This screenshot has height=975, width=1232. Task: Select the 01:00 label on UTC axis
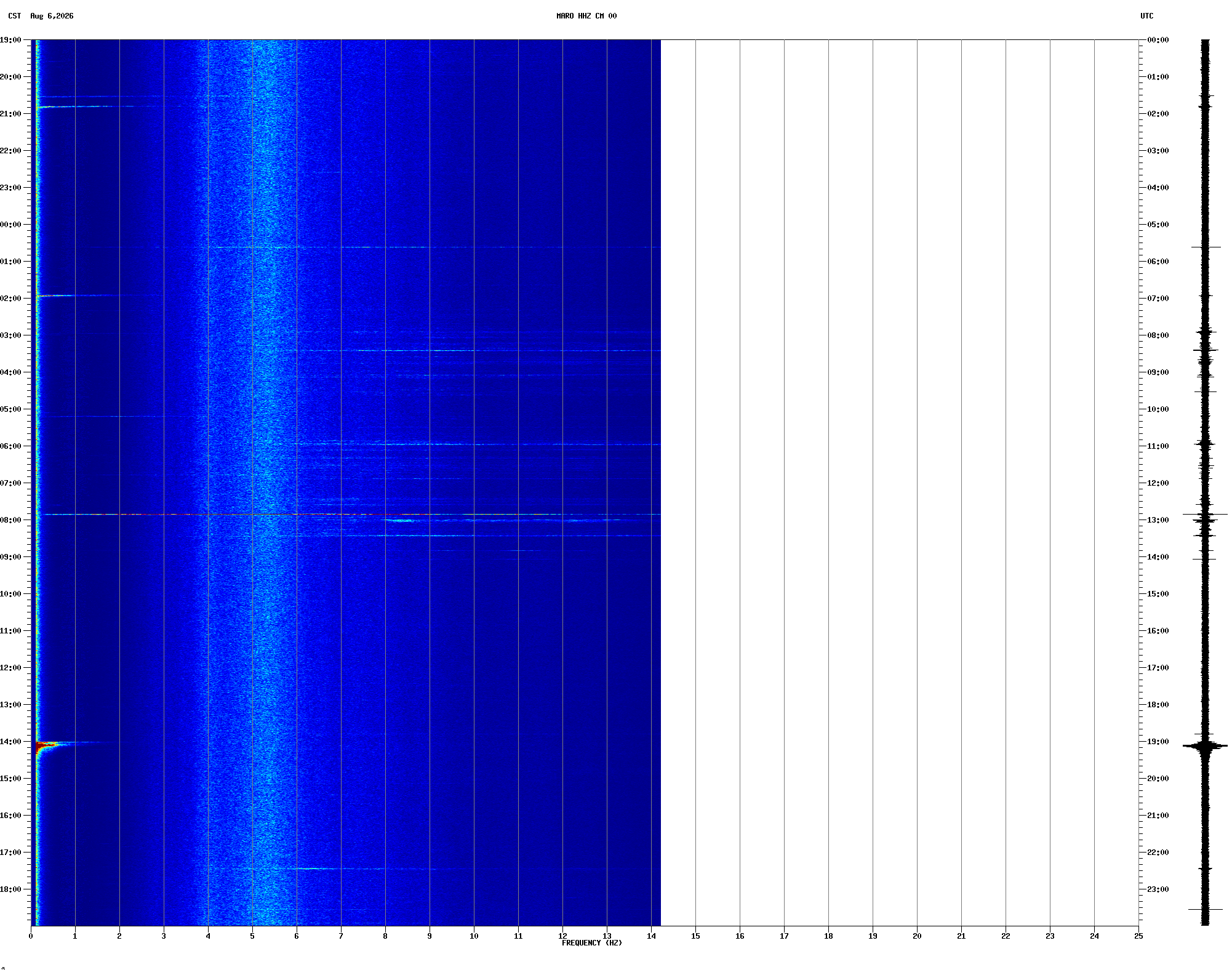1158,77
